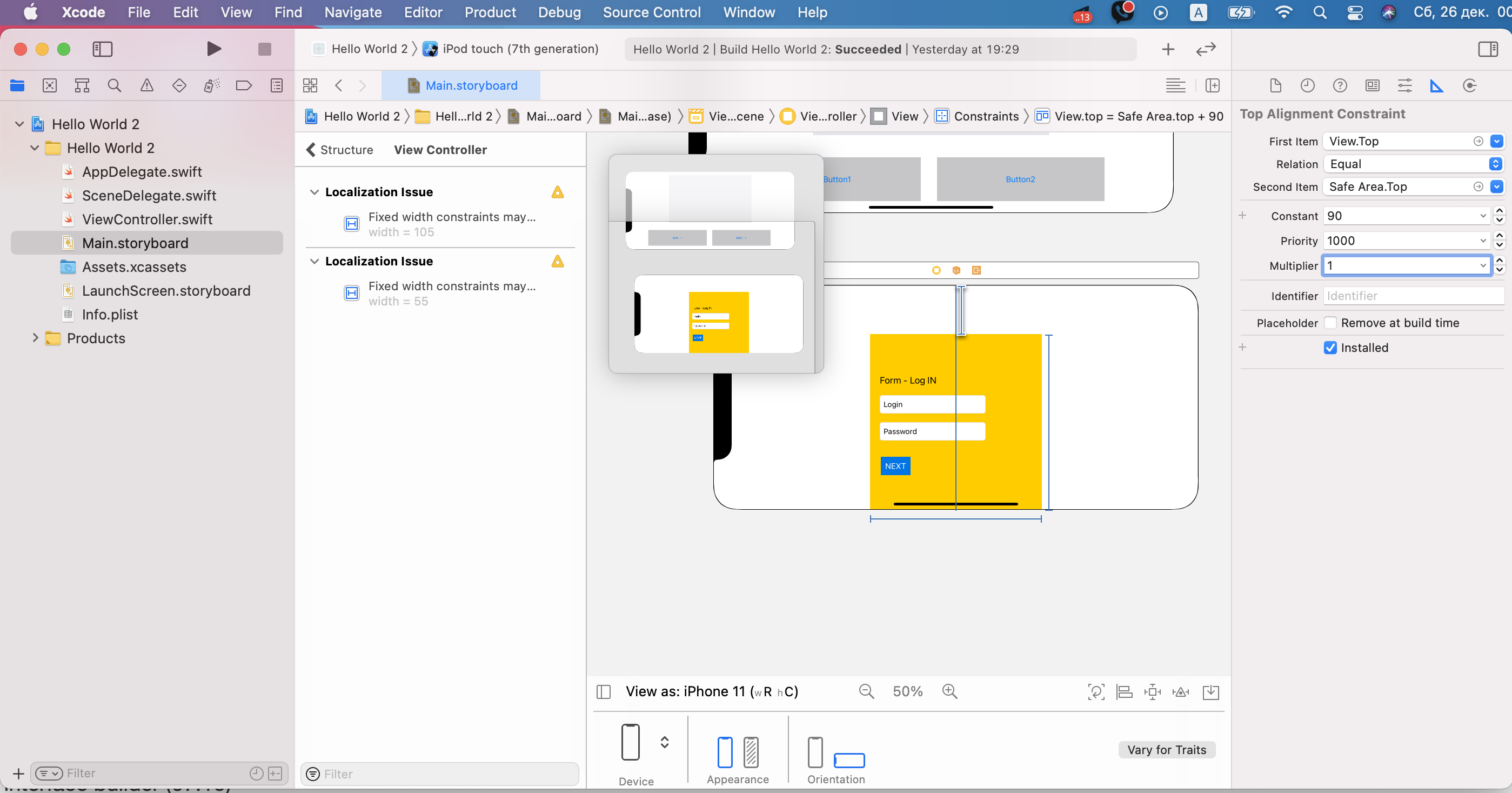Open the Breakpoint navigator
The width and height of the screenshot is (1512, 793).
coord(244,86)
